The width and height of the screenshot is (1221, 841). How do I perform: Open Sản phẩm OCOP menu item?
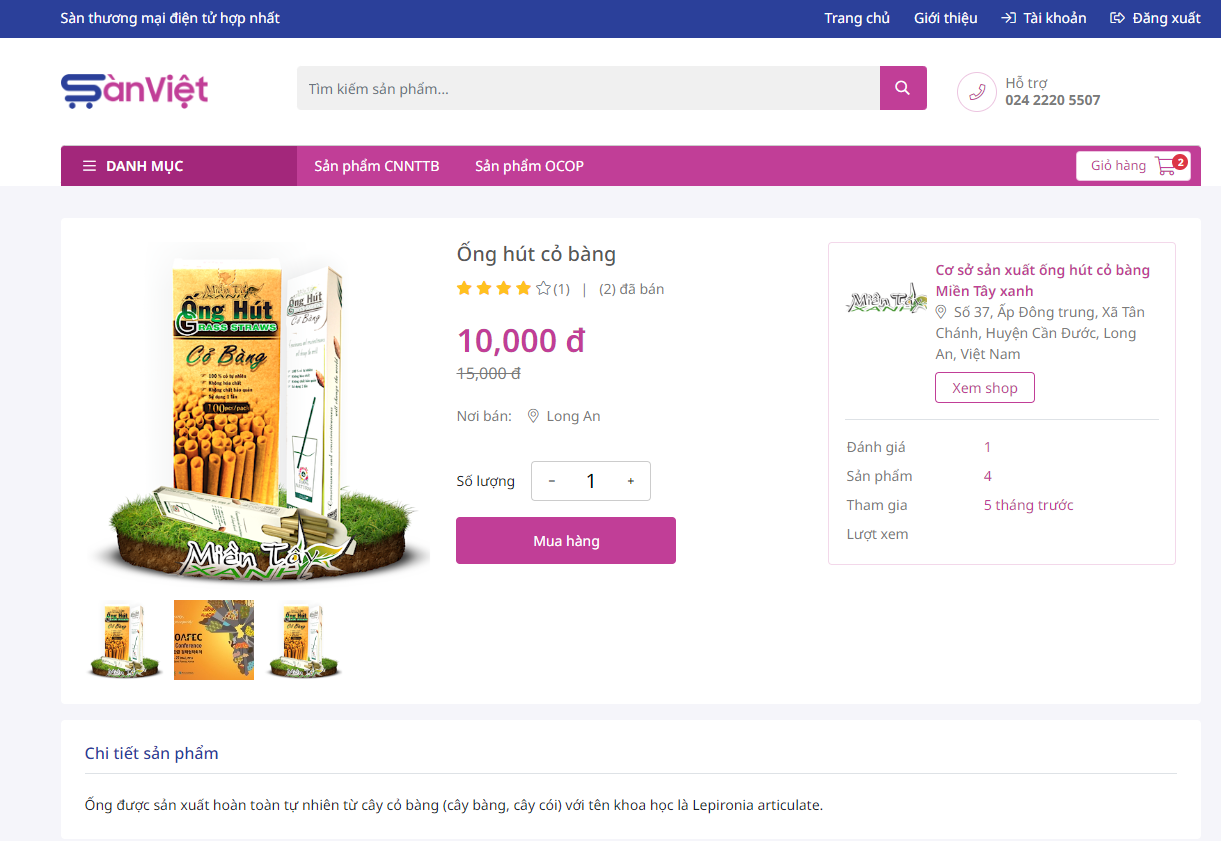529,166
